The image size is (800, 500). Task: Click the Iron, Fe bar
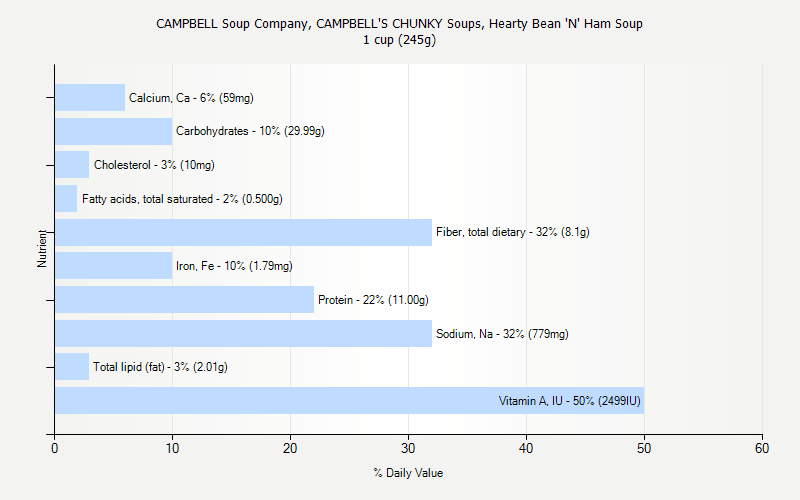(x=113, y=266)
